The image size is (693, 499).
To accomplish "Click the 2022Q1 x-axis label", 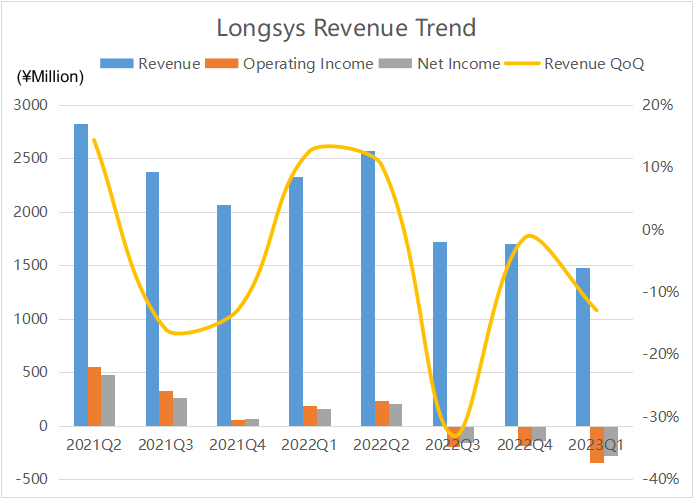I will click(x=309, y=445).
